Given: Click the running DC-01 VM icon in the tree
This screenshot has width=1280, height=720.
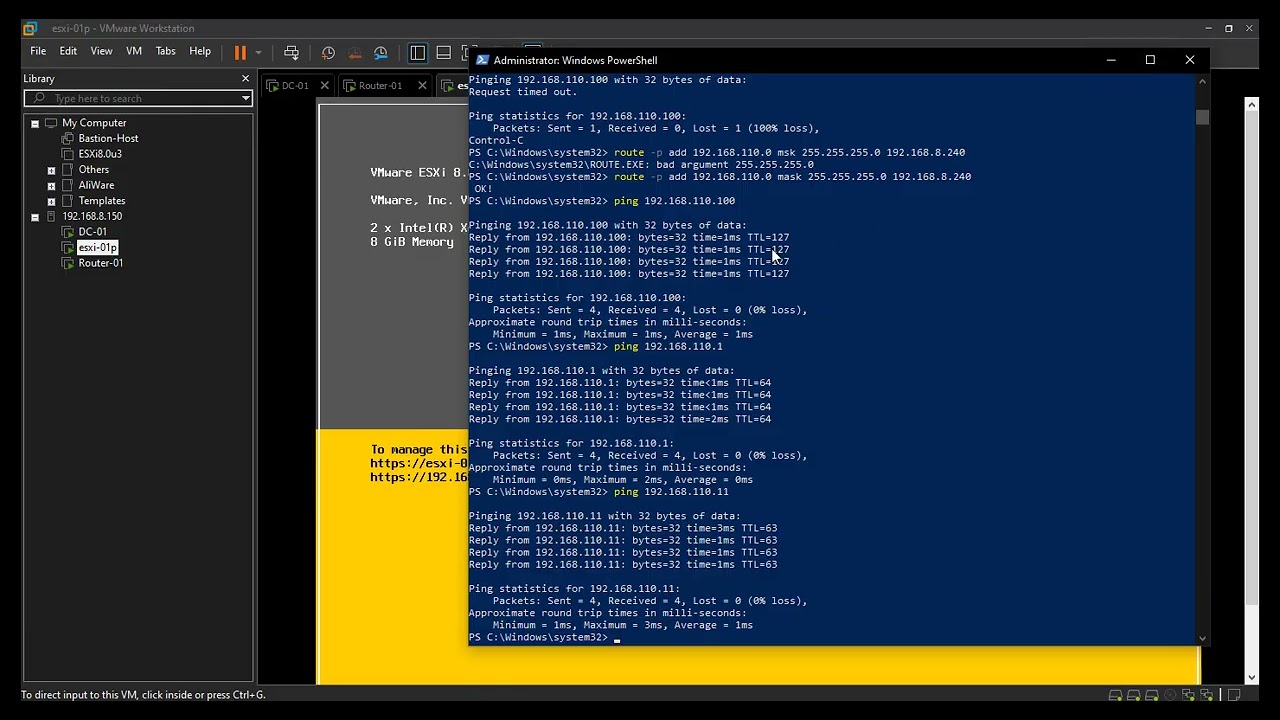Looking at the screenshot, I should pyautogui.click(x=67, y=232).
